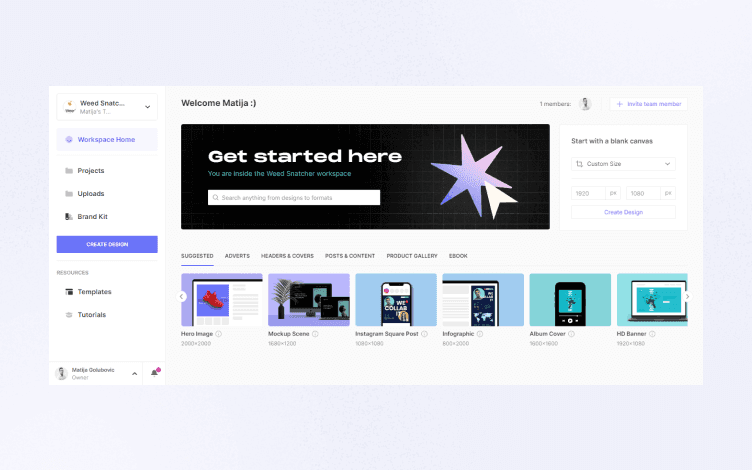Viewport: 752px width, 470px height.
Task: Click info icon beside Mockup Scene
Action: (x=315, y=334)
